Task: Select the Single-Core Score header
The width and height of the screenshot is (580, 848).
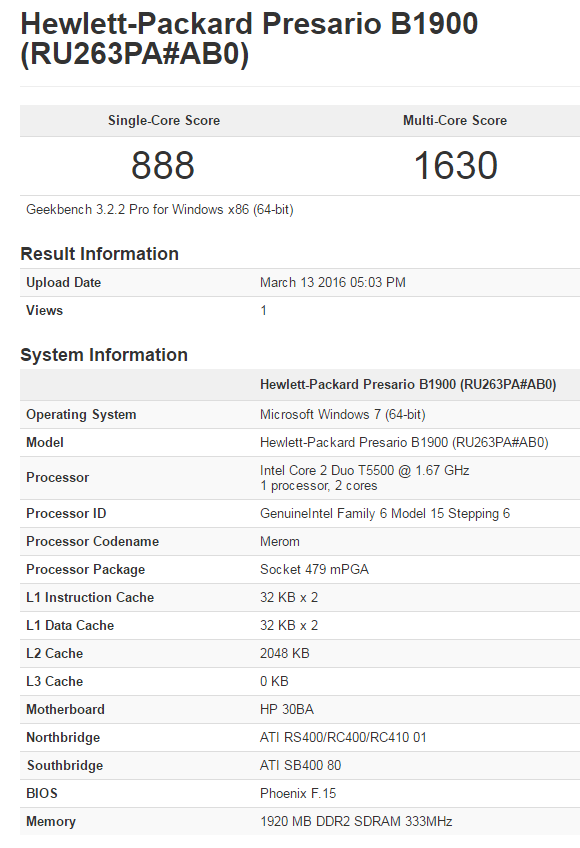Action: 164,121
